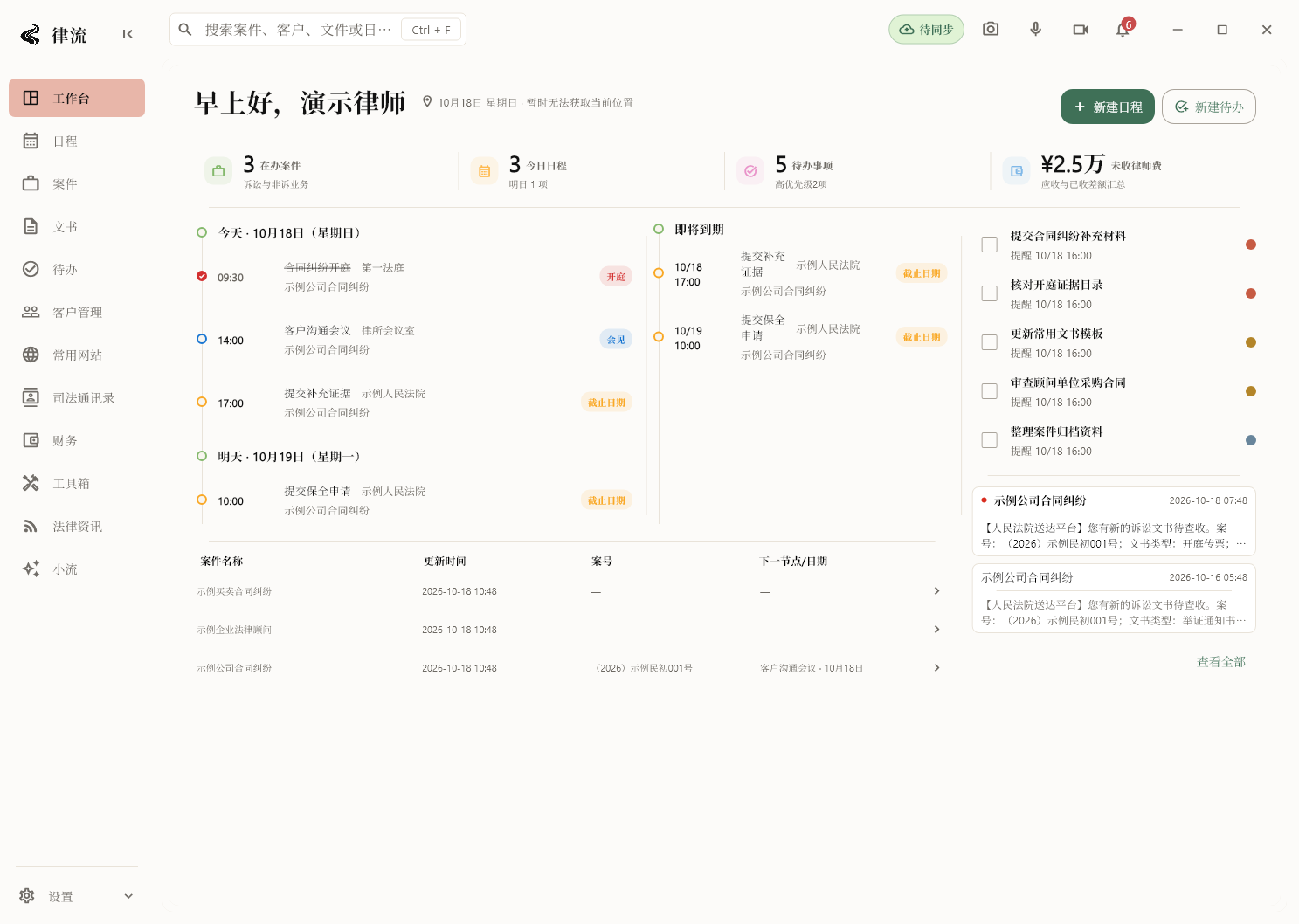Click the 14:00 客户沟通会议 timeline marker

[x=202, y=339]
